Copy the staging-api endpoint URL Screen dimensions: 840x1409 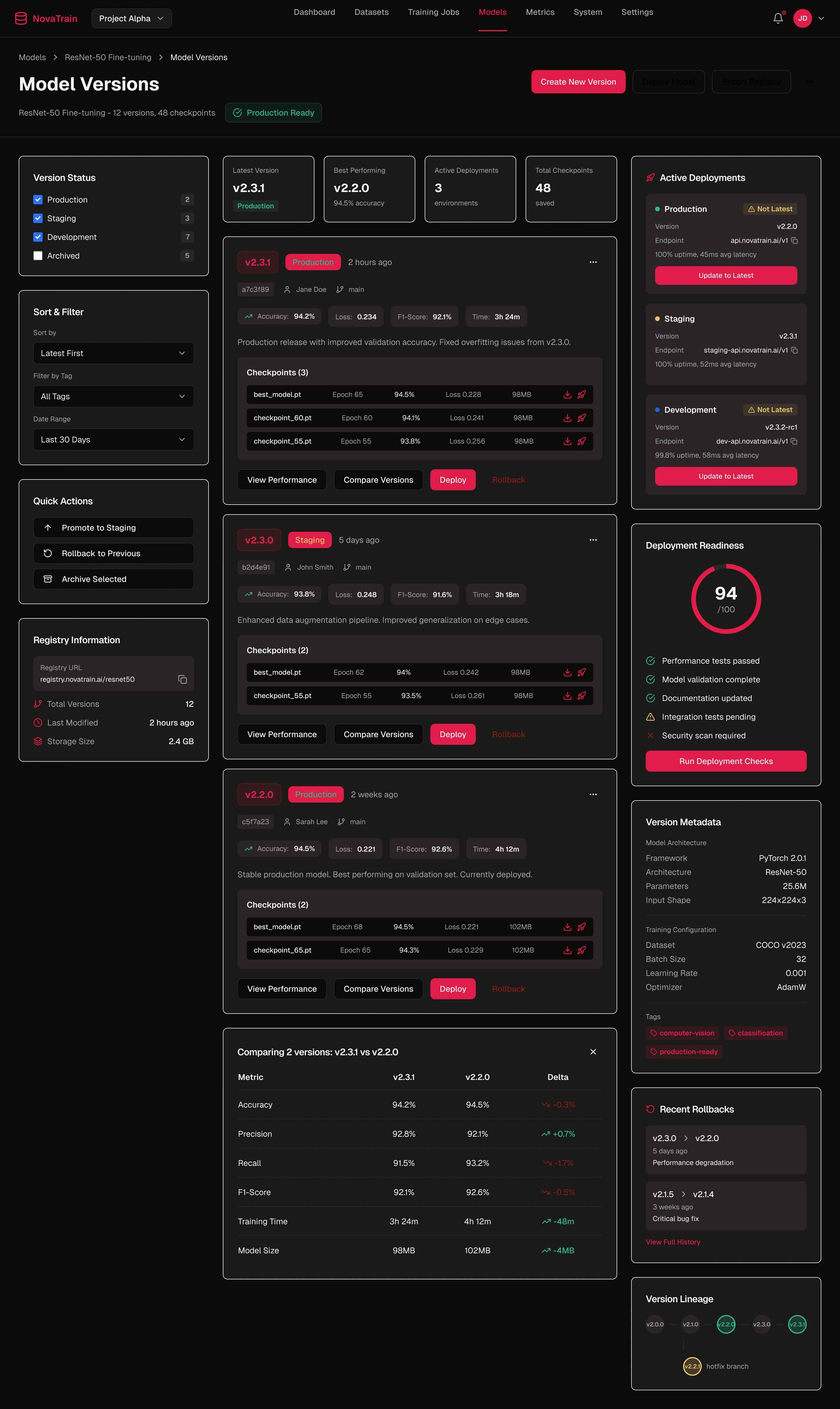(795, 350)
